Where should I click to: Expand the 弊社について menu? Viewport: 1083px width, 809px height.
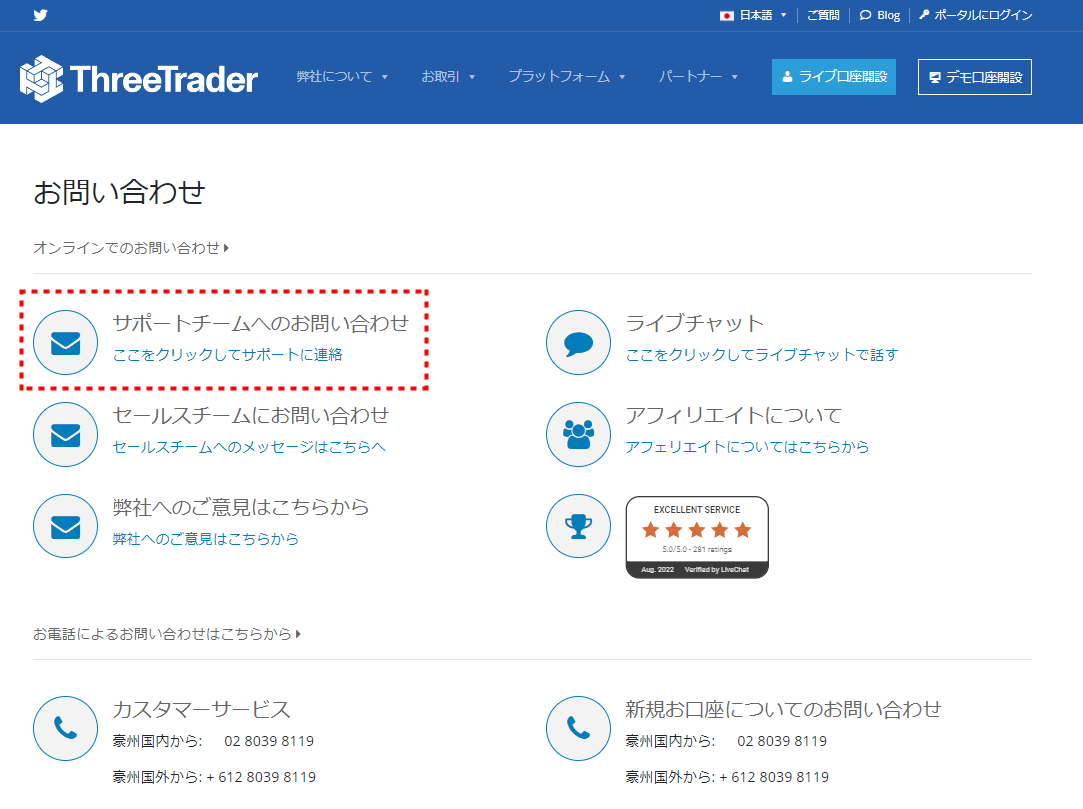(342, 77)
